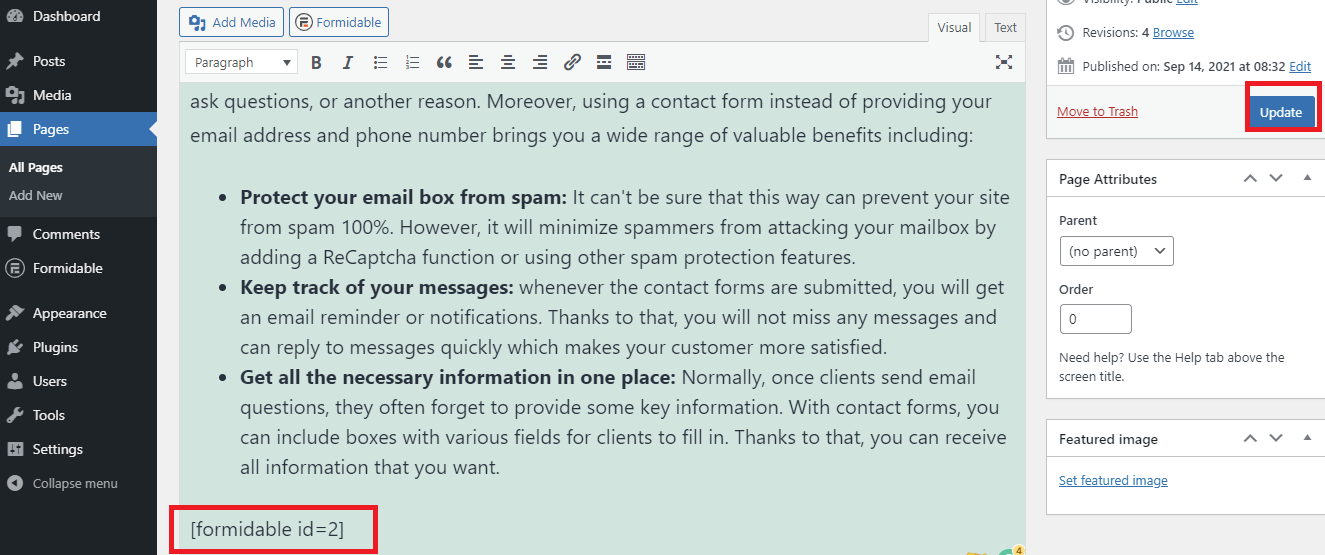Select All Pages submenu item
This screenshot has width=1325, height=555.
tap(36, 168)
